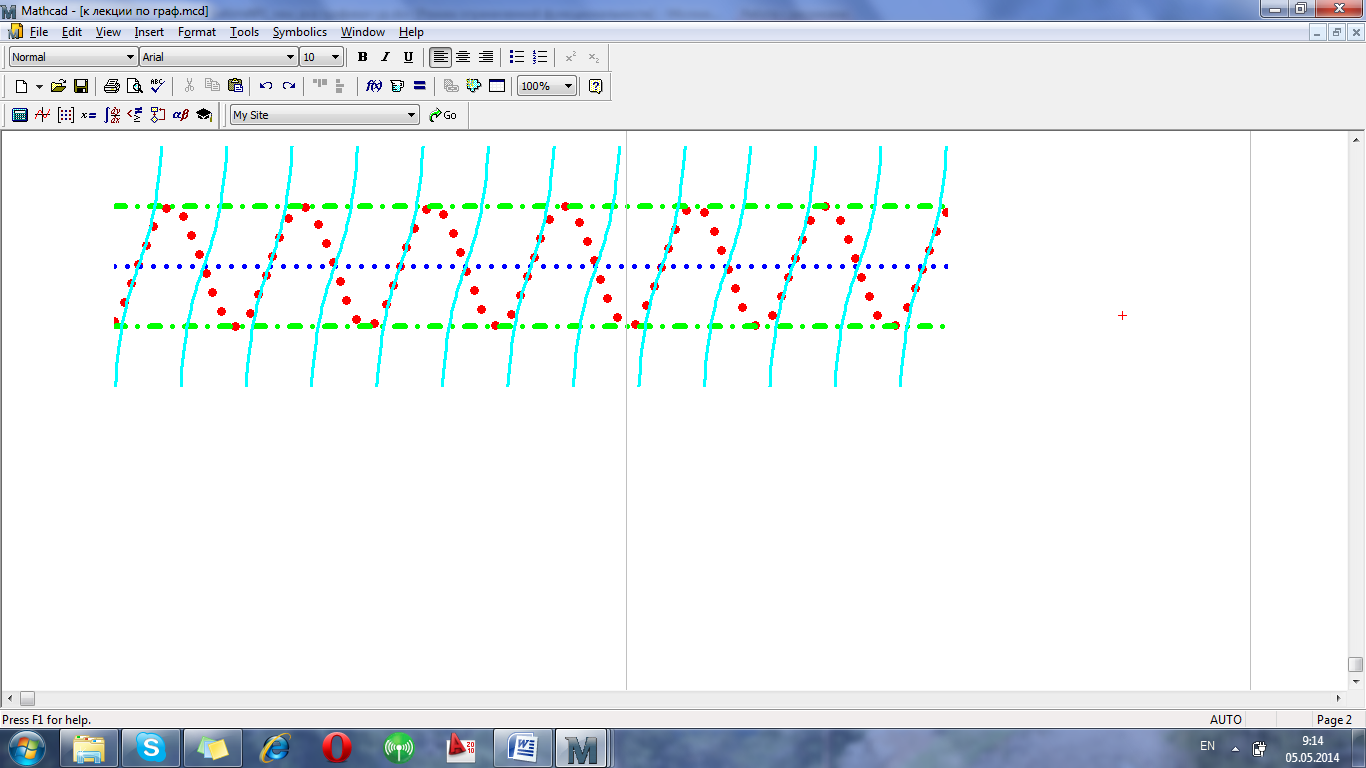Toggle bold text formatting
The image size is (1366, 768).
pyautogui.click(x=362, y=57)
